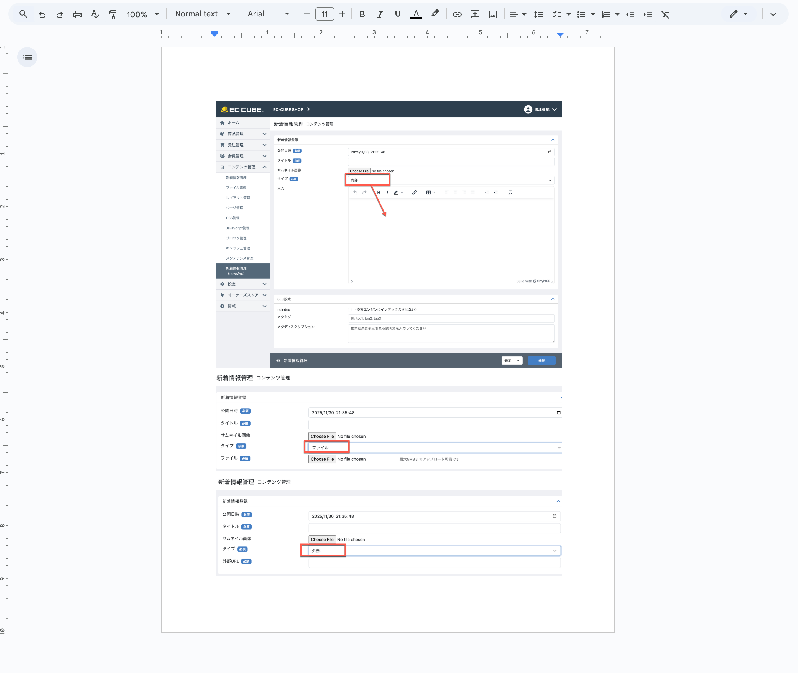Collapse the toolbar with the chevron
Image resolution: width=798 pixels, height=673 pixels.
(773, 14)
